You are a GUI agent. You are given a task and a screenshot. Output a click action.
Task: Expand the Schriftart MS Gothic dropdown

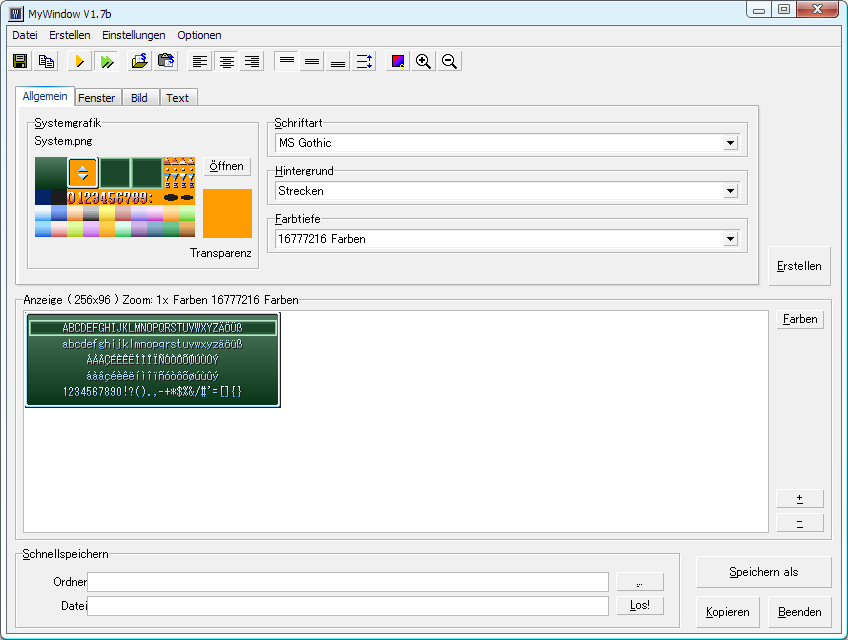point(730,143)
